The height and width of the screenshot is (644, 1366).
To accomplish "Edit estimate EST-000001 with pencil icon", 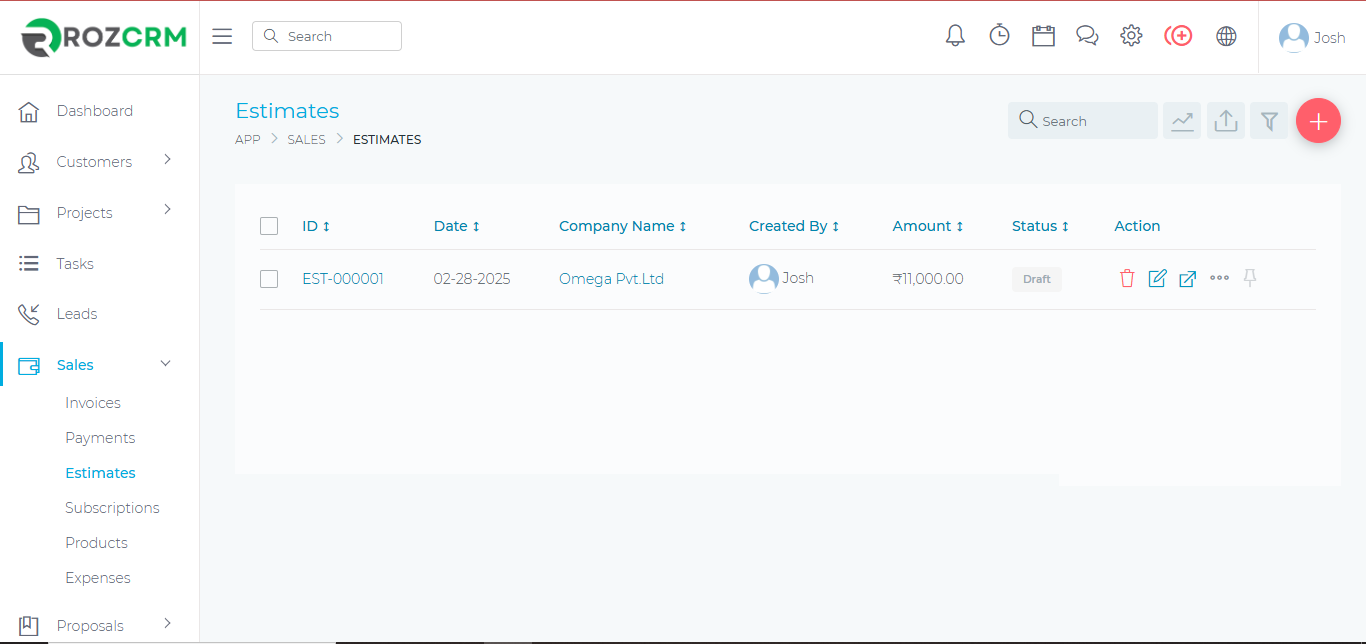I will click(x=1157, y=279).
